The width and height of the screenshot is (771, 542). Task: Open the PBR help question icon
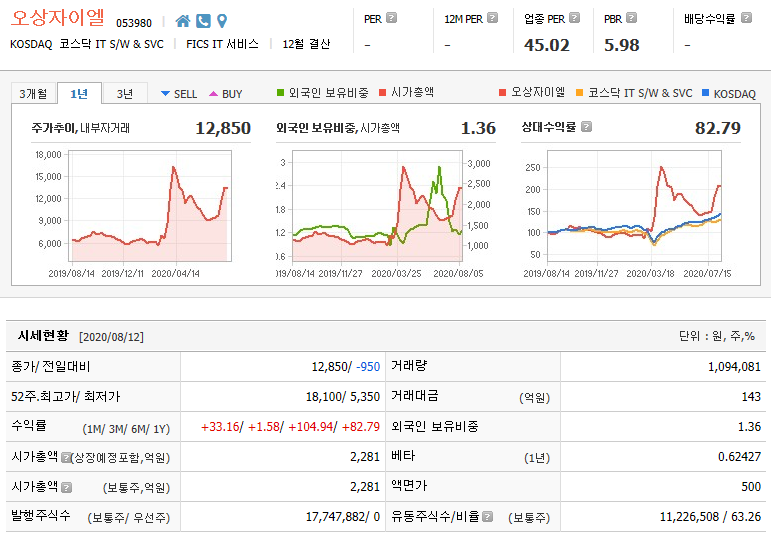point(632,18)
